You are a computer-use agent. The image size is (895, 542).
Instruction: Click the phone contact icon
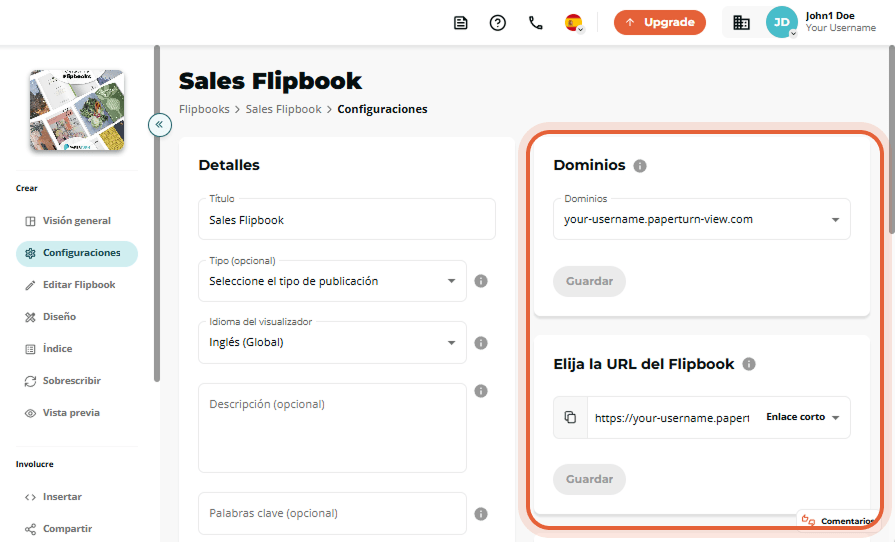pos(535,23)
